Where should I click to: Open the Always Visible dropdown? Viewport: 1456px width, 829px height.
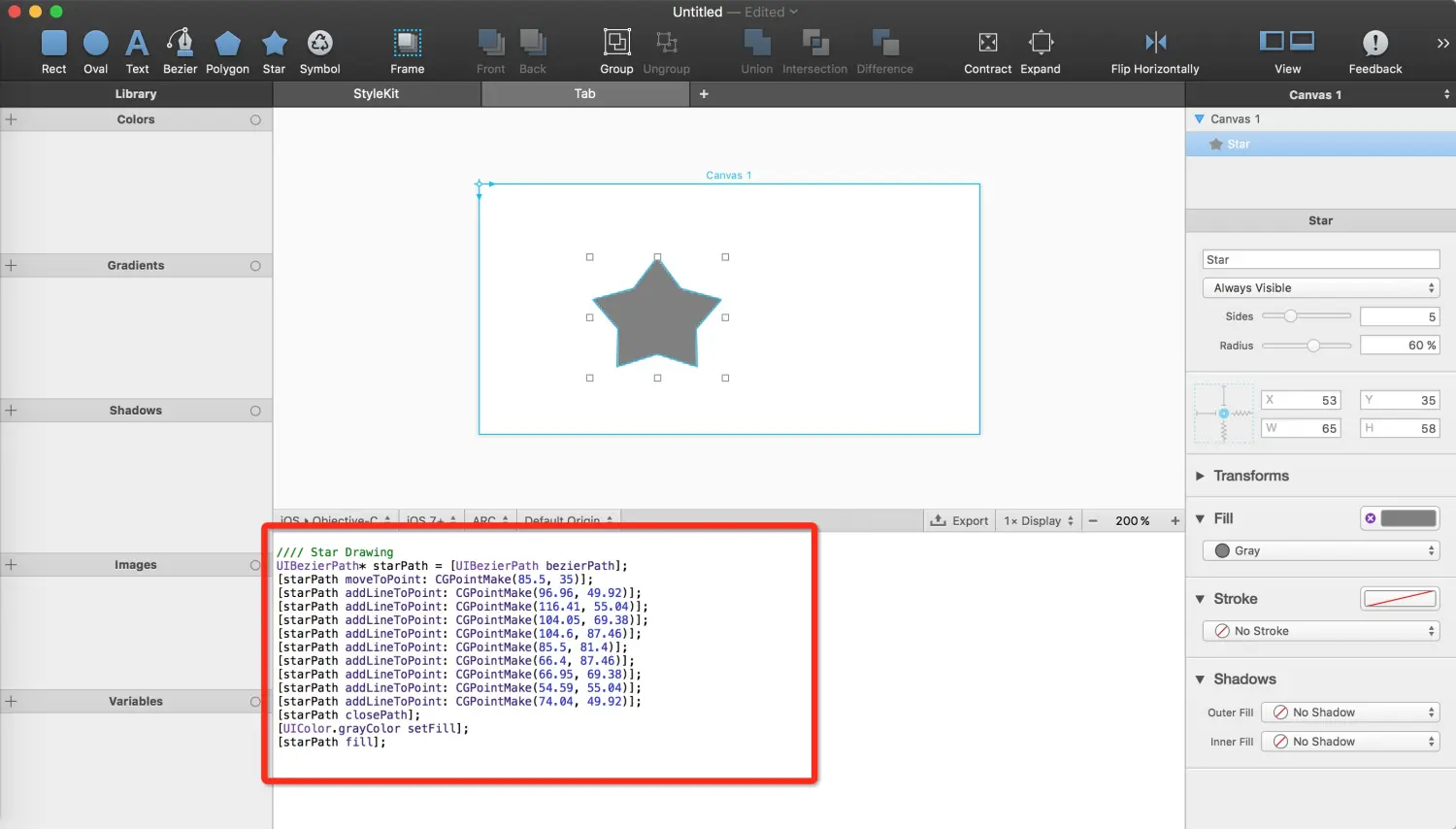coord(1320,288)
